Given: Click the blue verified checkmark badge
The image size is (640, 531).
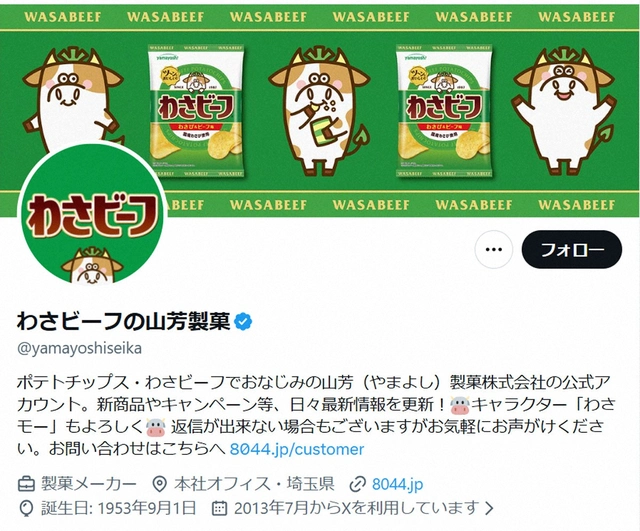Looking at the screenshot, I should [x=243, y=322].
